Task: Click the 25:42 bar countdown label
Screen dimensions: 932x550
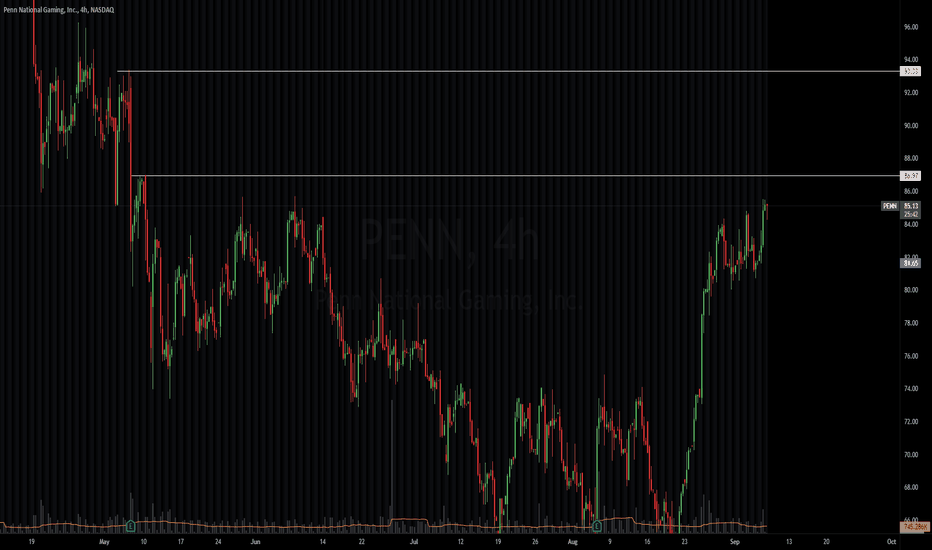Action: (x=910, y=214)
